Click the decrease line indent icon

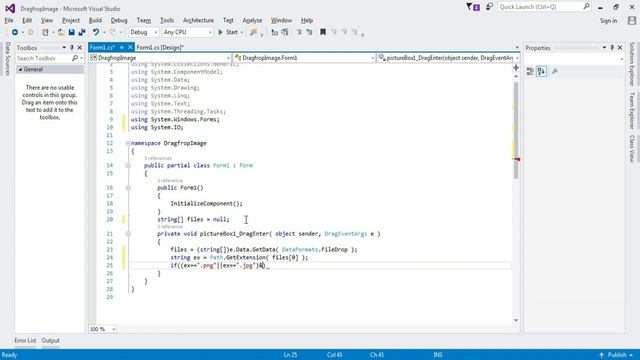point(275,32)
